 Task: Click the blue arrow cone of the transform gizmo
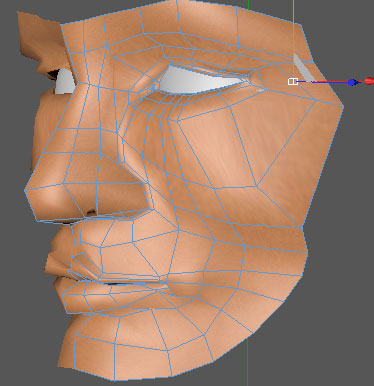coord(353,82)
